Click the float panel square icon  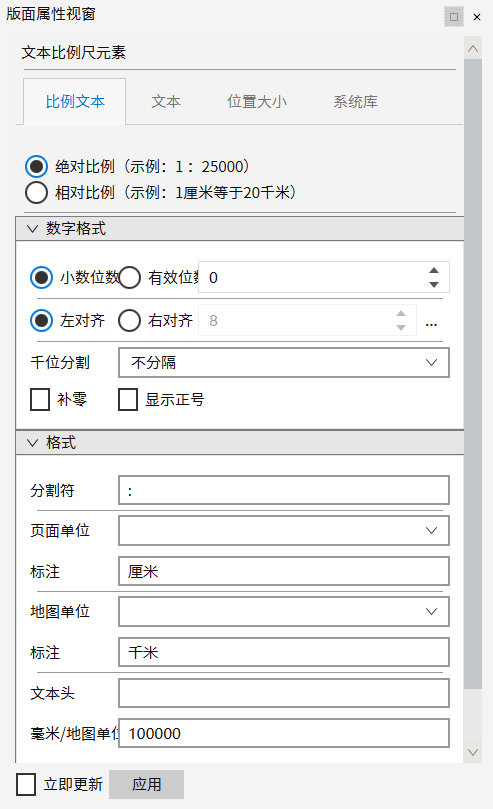point(454,17)
